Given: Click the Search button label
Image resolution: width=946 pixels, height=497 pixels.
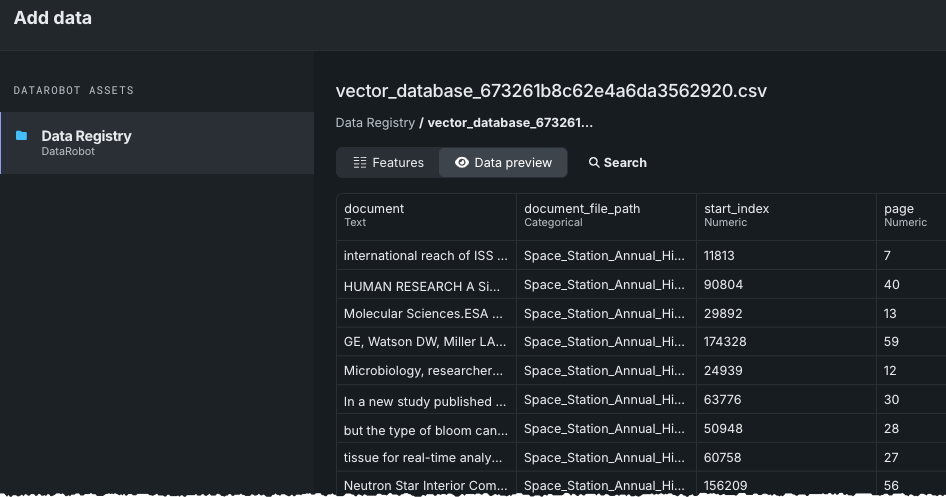Looking at the screenshot, I should click(625, 163).
